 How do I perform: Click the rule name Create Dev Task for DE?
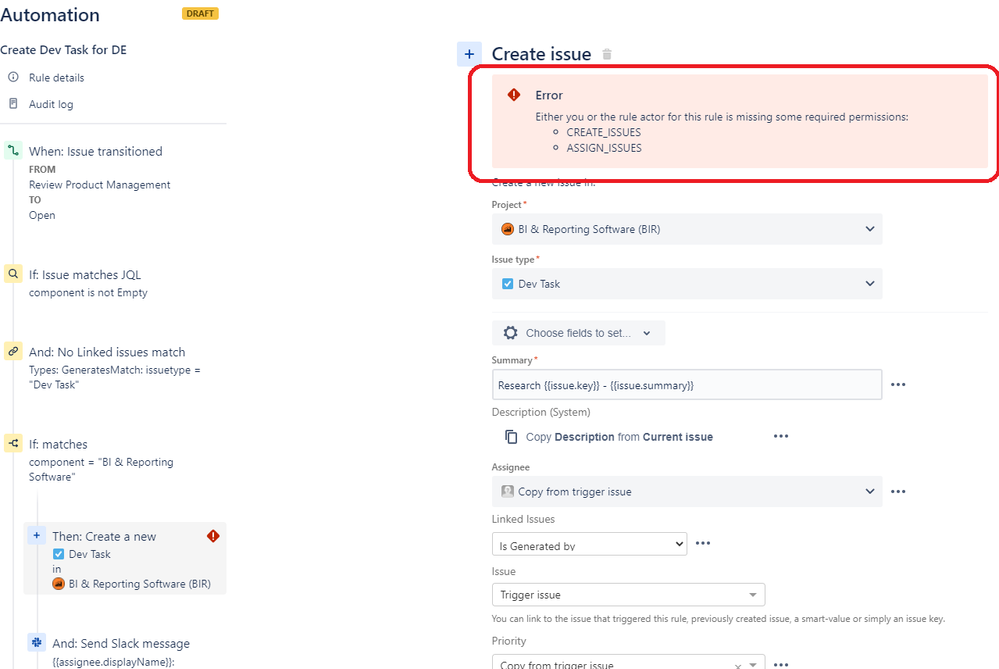[x=63, y=50]
